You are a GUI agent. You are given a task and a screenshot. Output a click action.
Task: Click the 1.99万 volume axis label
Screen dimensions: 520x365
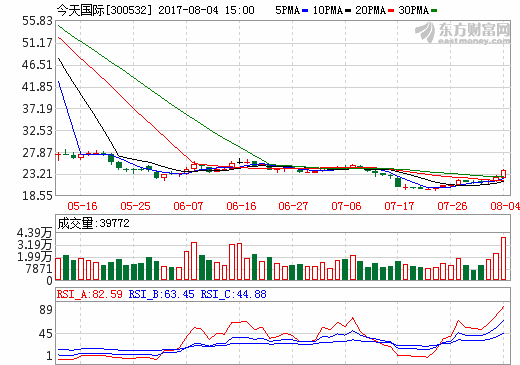(35, 257)
